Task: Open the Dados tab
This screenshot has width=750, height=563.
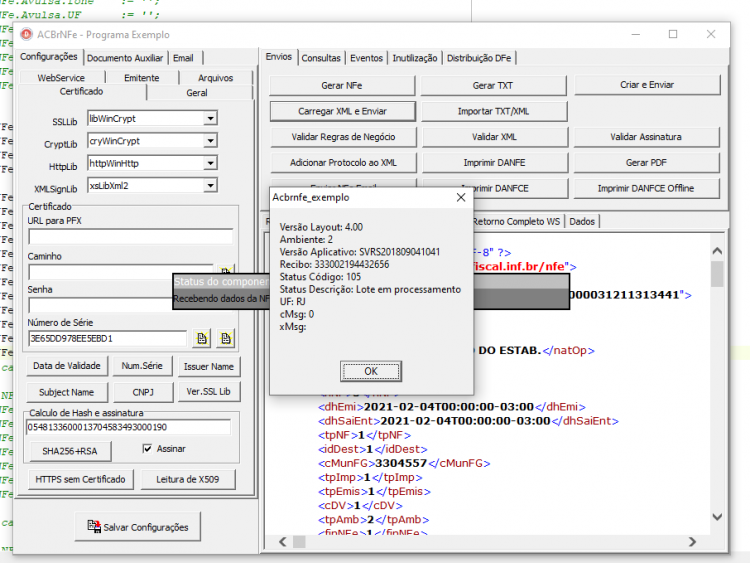Action: pos(582,221)
